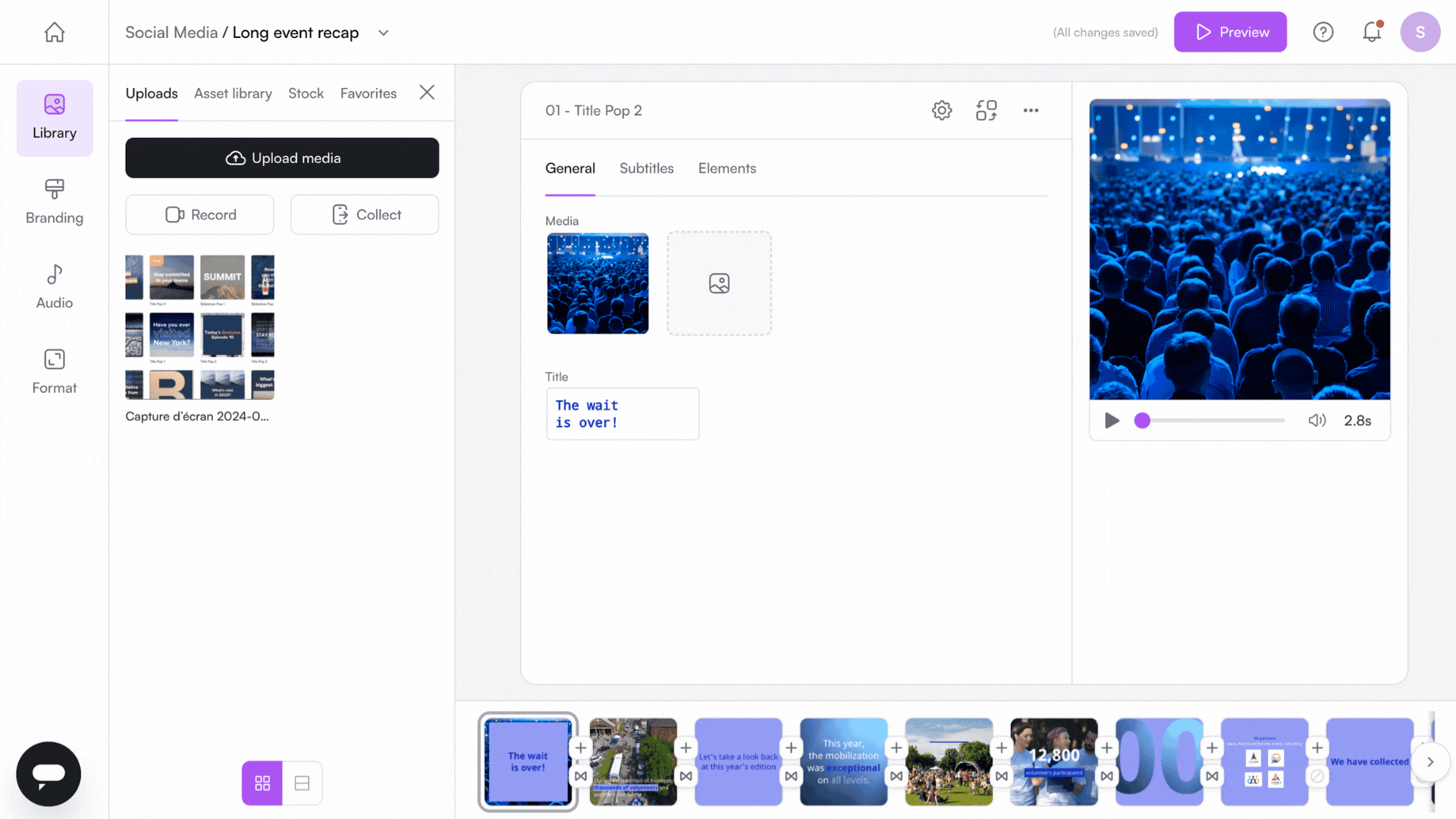The width and height of the screenshot is (1456, 819).
Task: Add a scene after 'Let's take a look back' slide
Action: pyautogui.click(x=791, y=748)
